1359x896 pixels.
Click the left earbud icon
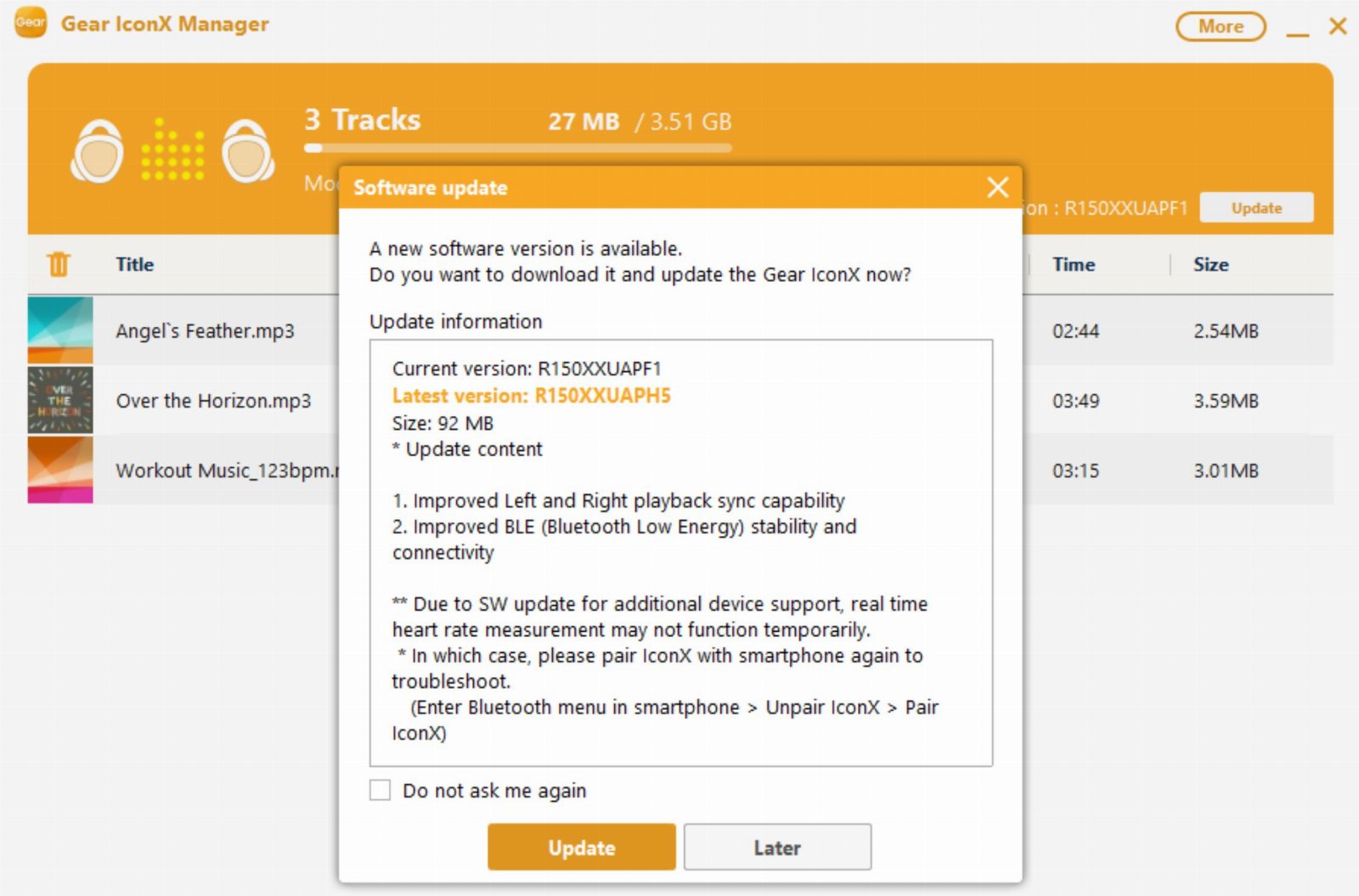(97, 151)
